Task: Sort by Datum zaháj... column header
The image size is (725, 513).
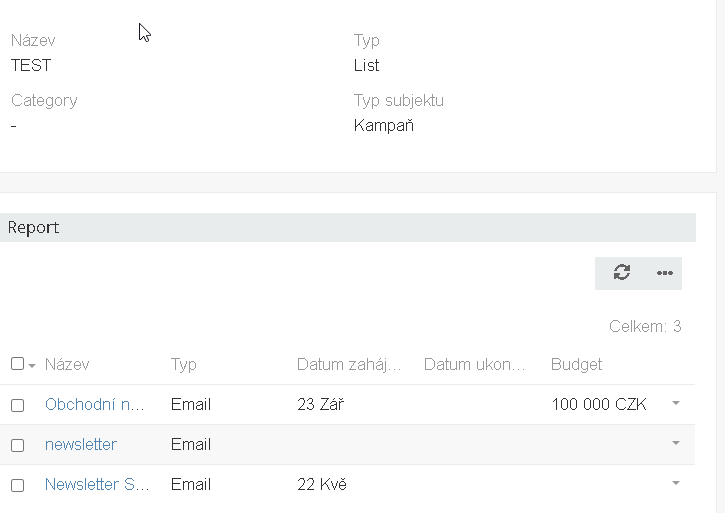Action: [x=349, y=364]
